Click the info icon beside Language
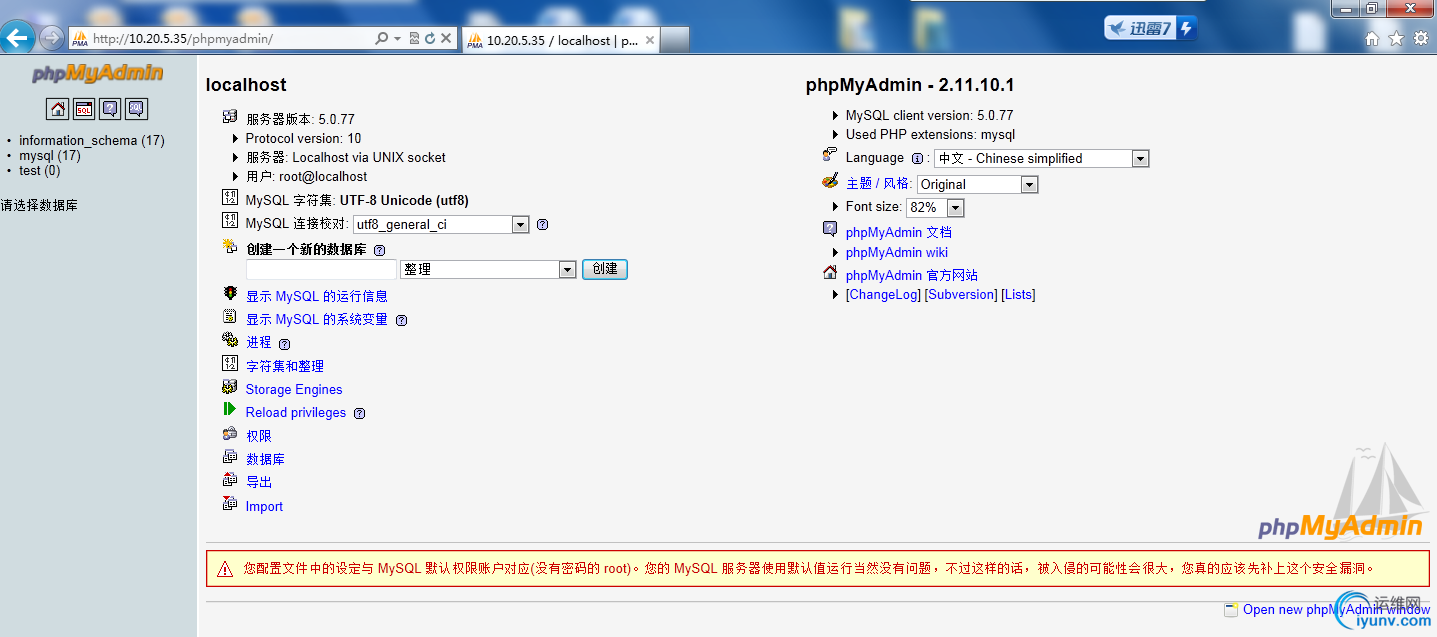1437x637 pixels. coord(917,158)
